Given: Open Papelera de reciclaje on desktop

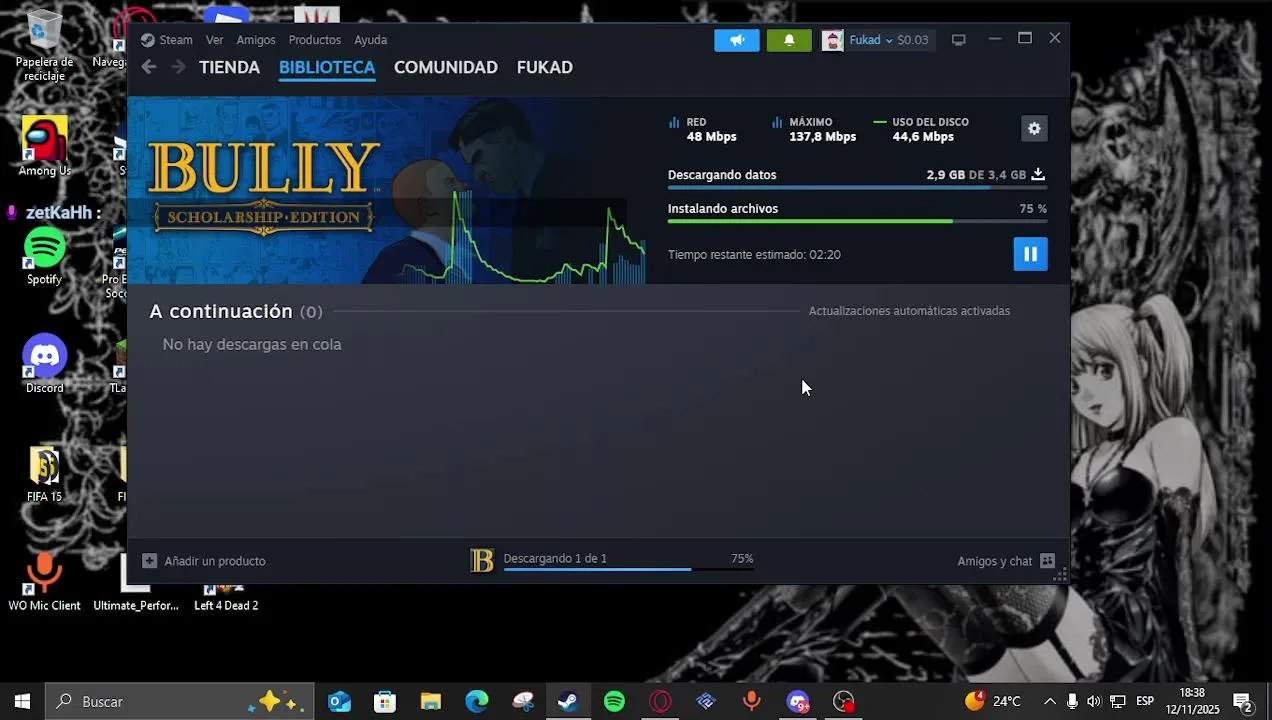Looking at the screenshot, I should 44,45.
